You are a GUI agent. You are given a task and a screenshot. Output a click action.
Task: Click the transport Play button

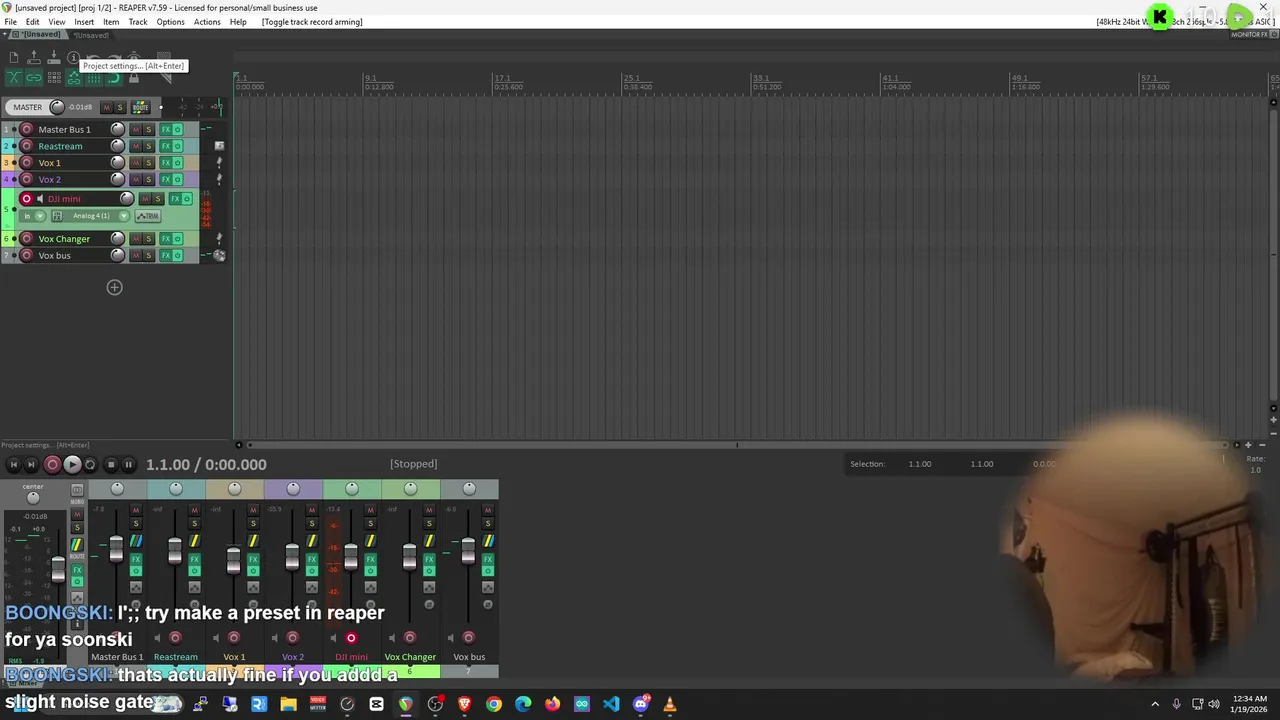[x=72, y=464]
